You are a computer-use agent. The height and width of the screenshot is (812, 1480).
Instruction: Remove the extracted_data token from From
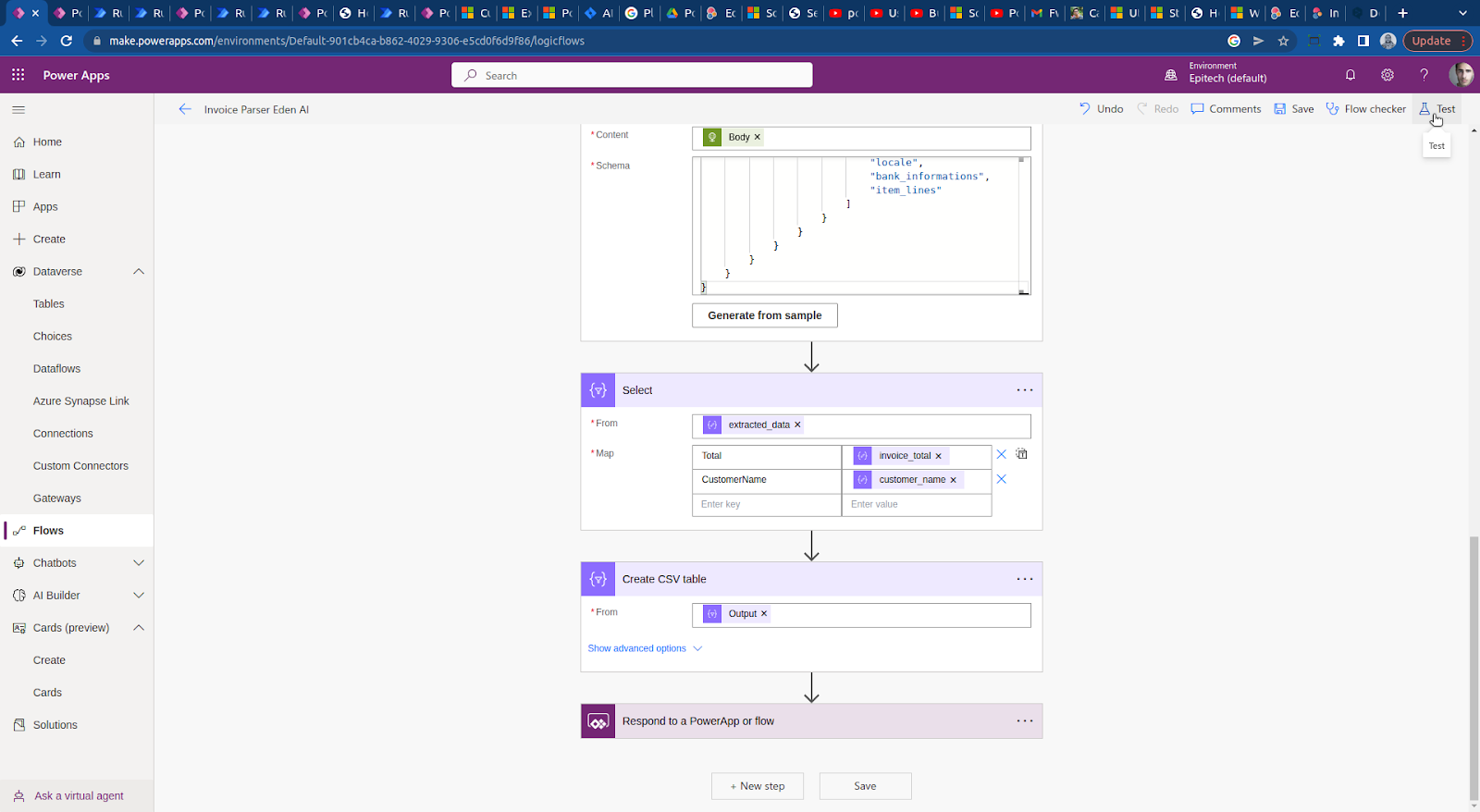[x=797, y=424]
